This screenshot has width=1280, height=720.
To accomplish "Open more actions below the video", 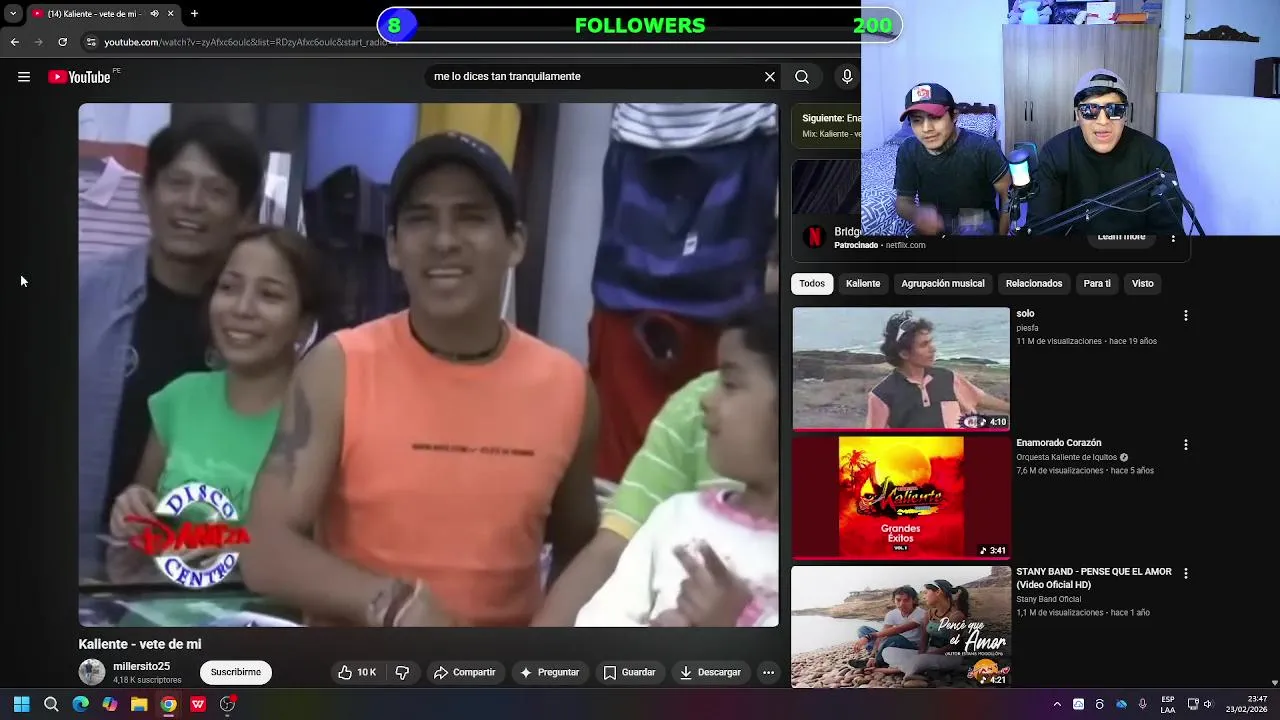I will 768,672.
